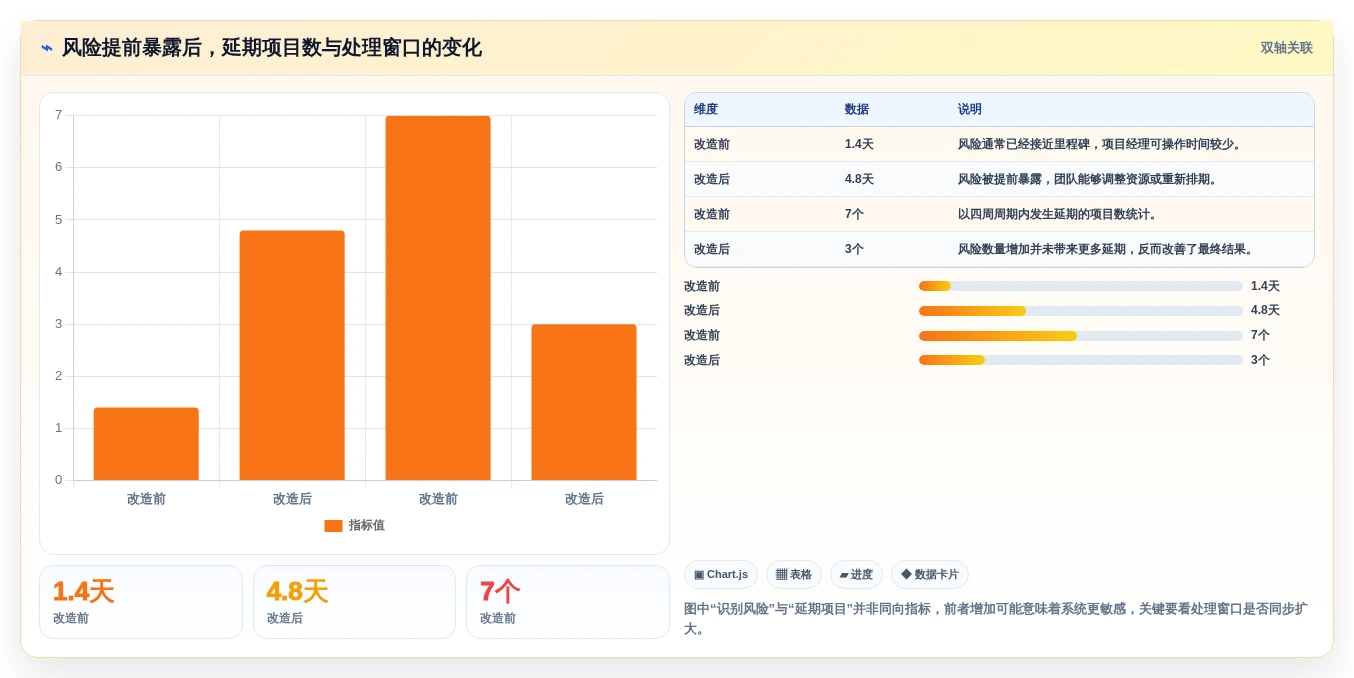Click the shortest chart bar valued 1.4
This screenshot has height=678, width=1354.
tap(146, 444)
